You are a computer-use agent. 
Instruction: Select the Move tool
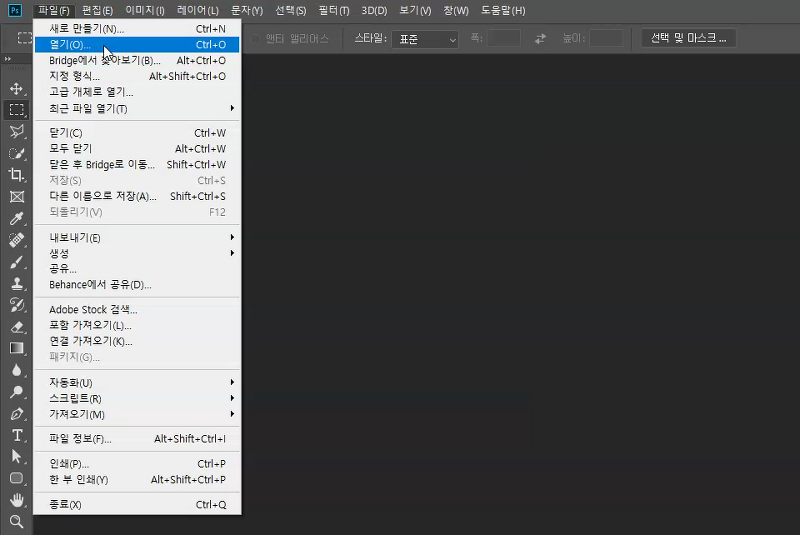tap(16, 88)
